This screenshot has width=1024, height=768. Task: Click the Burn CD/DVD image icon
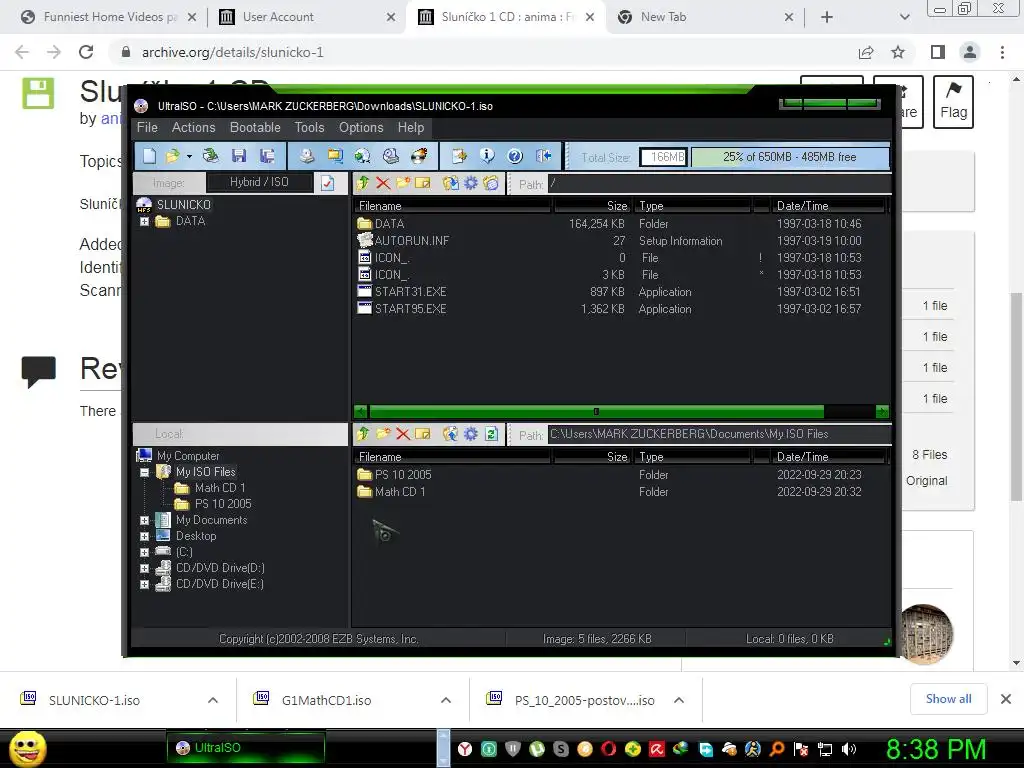[x=419, y=156]
